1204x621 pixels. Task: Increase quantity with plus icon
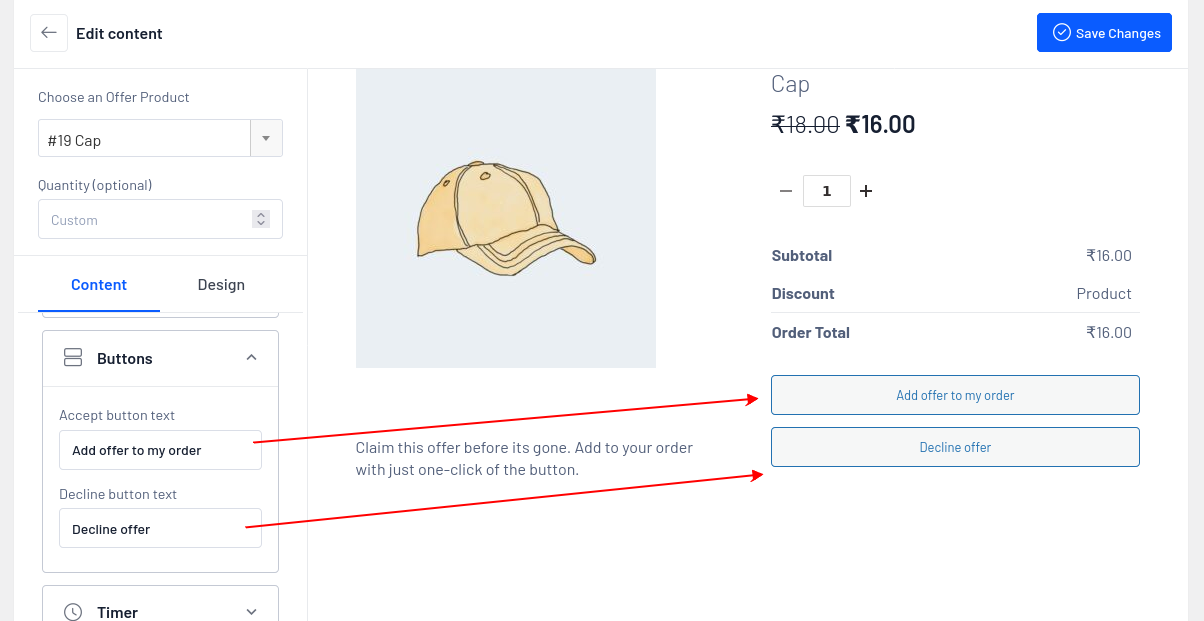pos(866,191)
